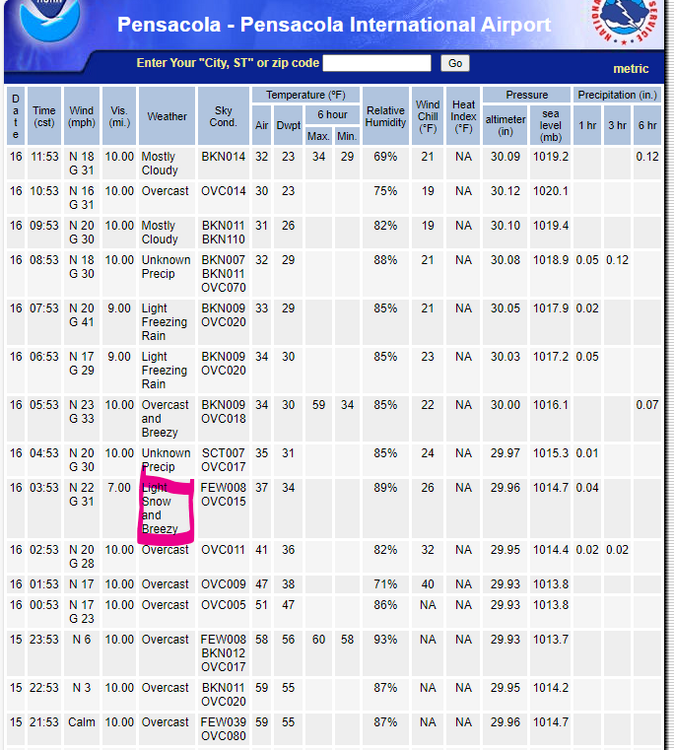
Task: Select the Wind (mph) column header
Action: coord(81,116)
